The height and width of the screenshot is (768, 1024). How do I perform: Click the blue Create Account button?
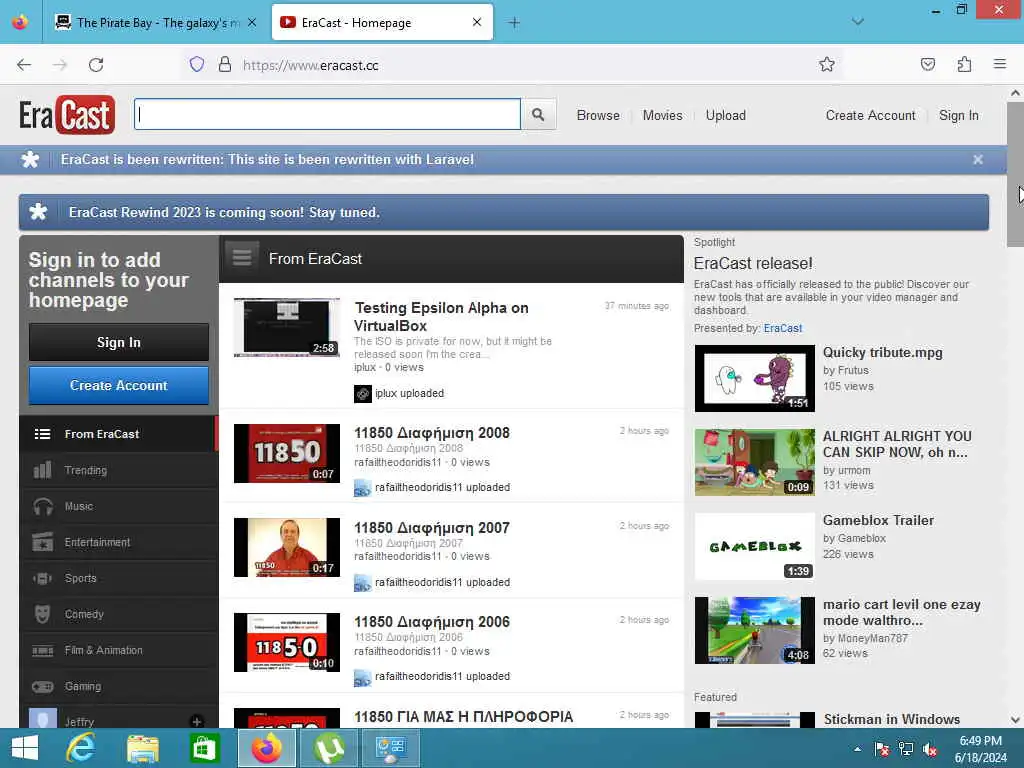119,385
